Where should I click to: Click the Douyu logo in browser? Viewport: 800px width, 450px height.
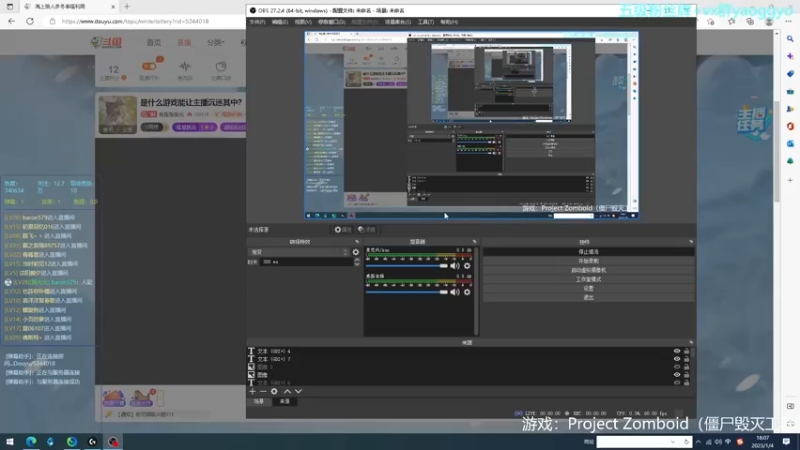tap(106, 43)
